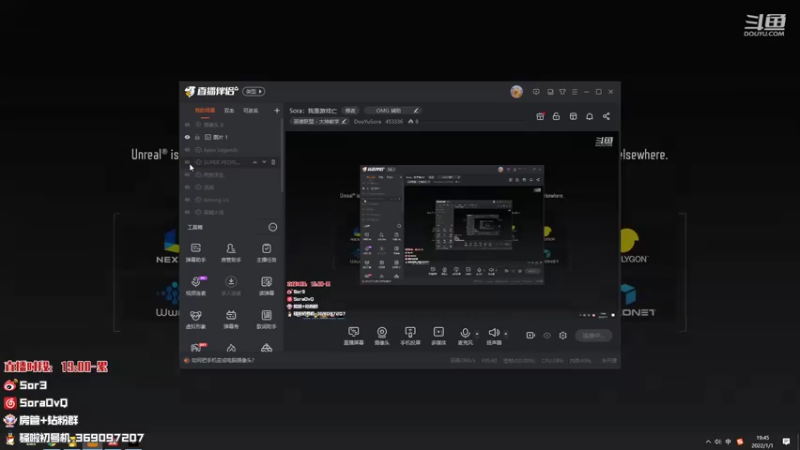Edit the OMG tag with pencil icon
The width and height of the screenshot is (800, 450).
(416, 110)
